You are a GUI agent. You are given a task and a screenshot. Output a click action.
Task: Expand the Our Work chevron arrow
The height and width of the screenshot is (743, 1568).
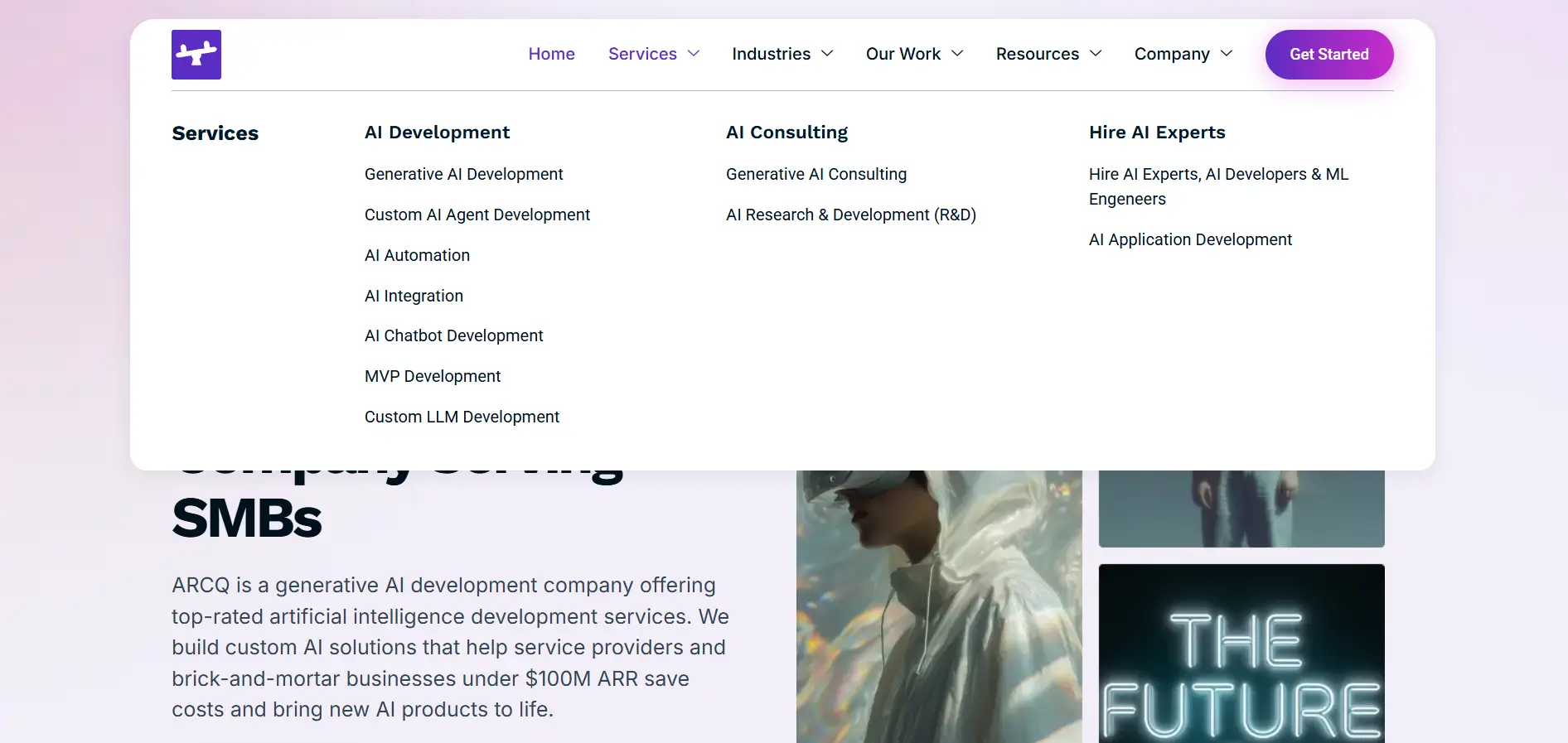click(957, 54)
